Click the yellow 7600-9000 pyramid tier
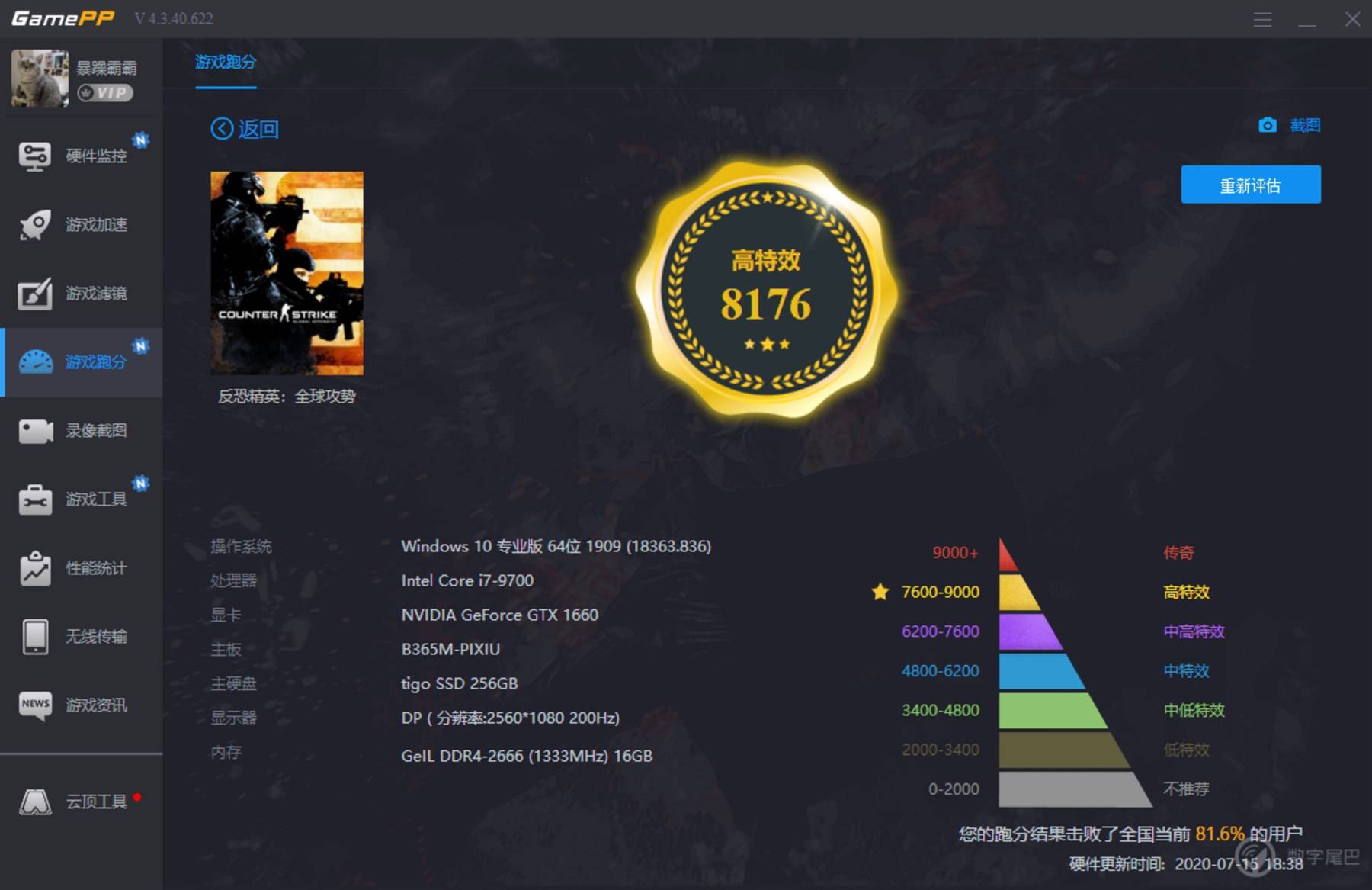This screenshot has height=890, width=1372. (1019, 593)
